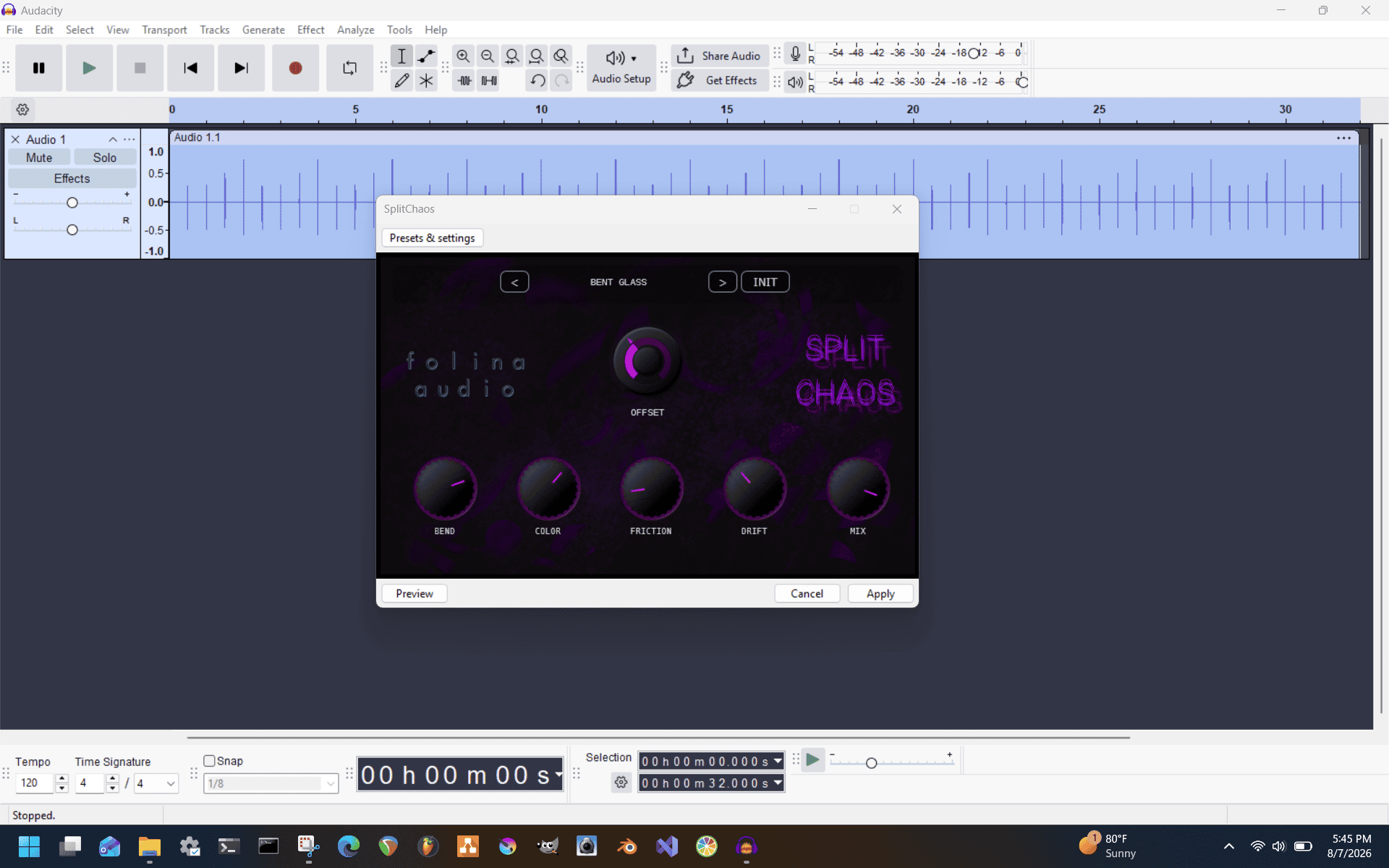Click the Audio 1 gain slider handle

click(72, 203)
